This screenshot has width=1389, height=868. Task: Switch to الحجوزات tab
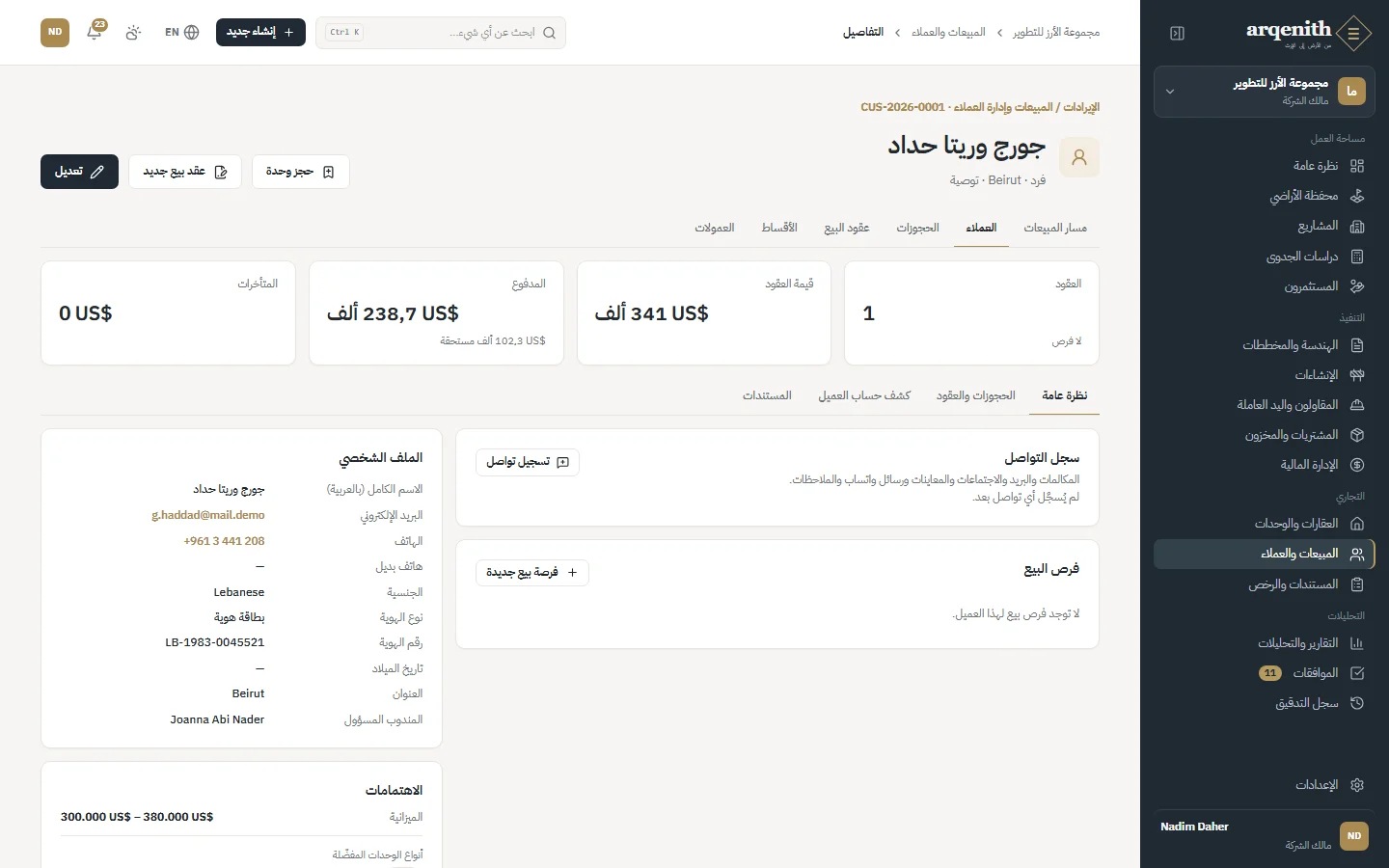pyautogui.click(x=917, y=229)
